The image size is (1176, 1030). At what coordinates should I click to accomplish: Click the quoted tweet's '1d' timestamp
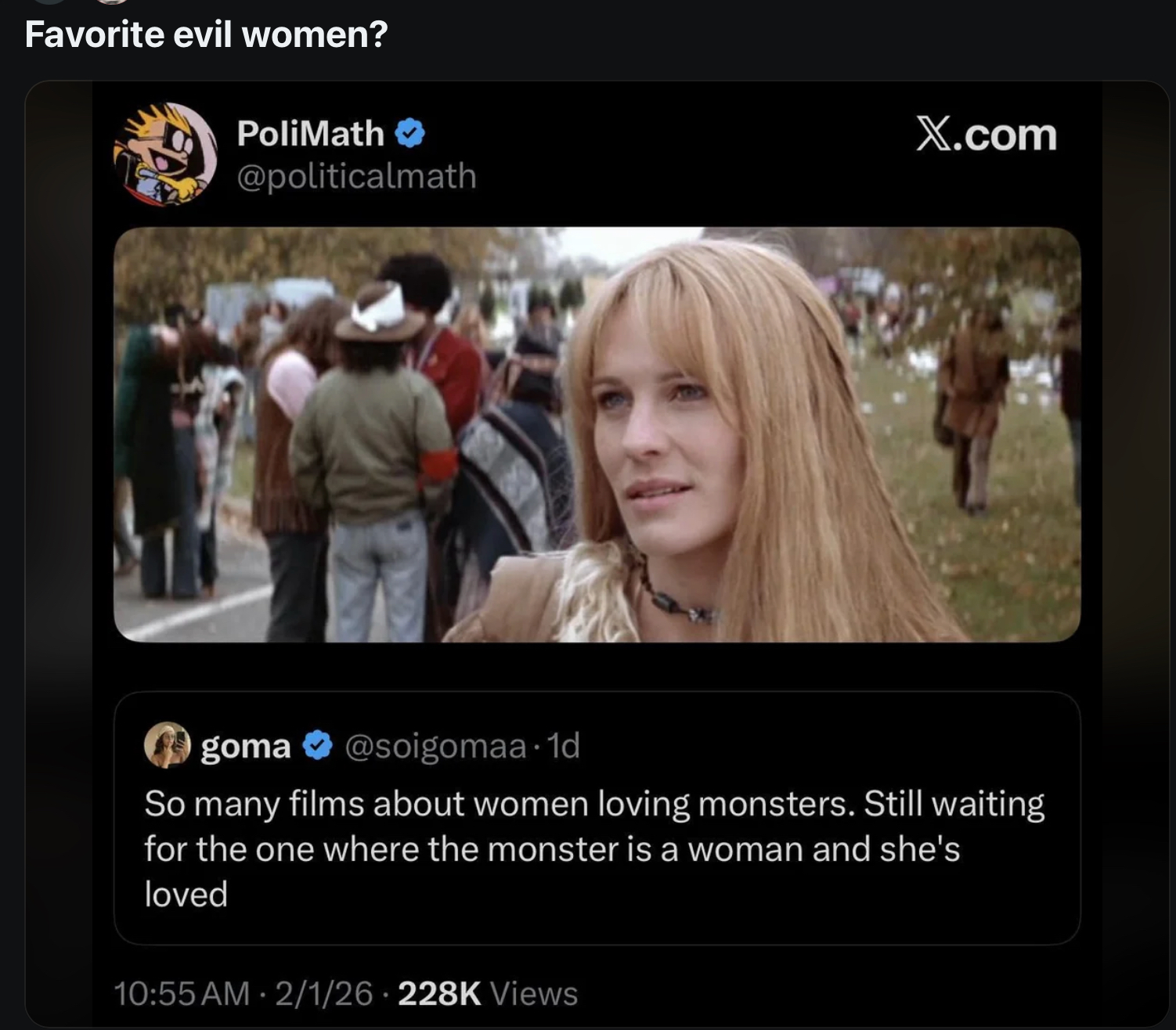(x=564, y=746)
